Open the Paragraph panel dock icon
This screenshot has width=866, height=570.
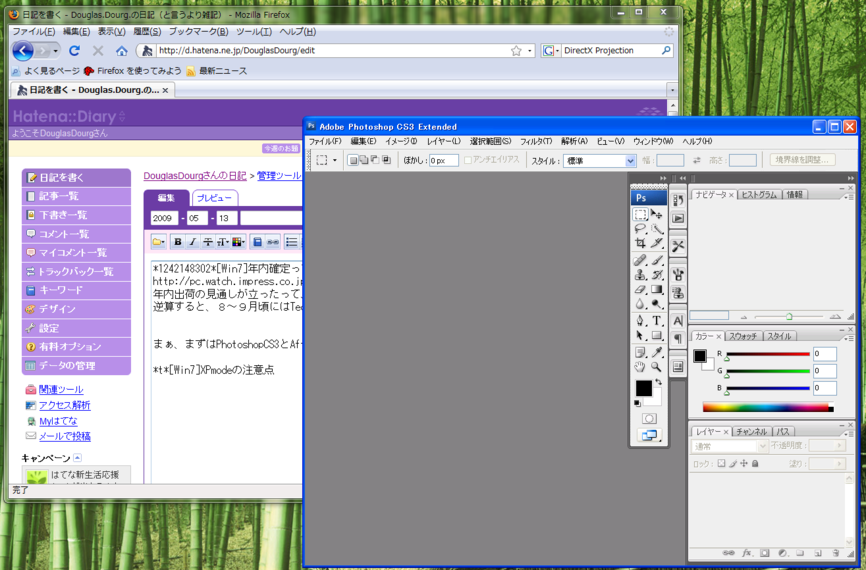678,339
